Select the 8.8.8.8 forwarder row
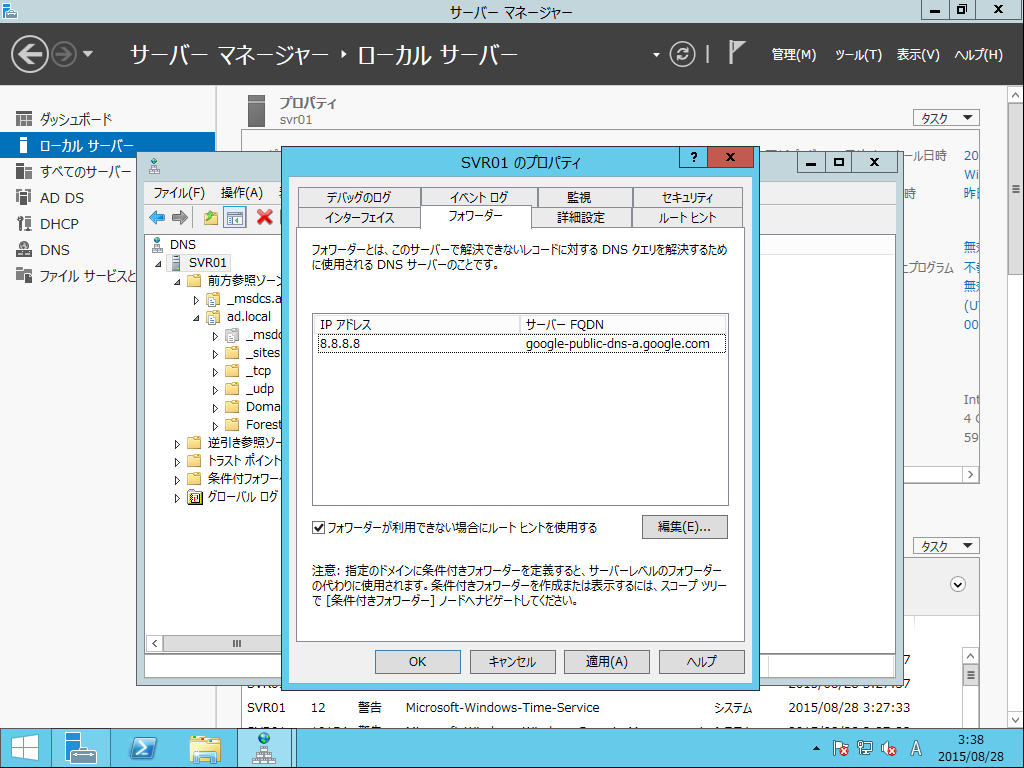Screen dimensions: 1024x768 pyautogui.click(x=521, y=344)
